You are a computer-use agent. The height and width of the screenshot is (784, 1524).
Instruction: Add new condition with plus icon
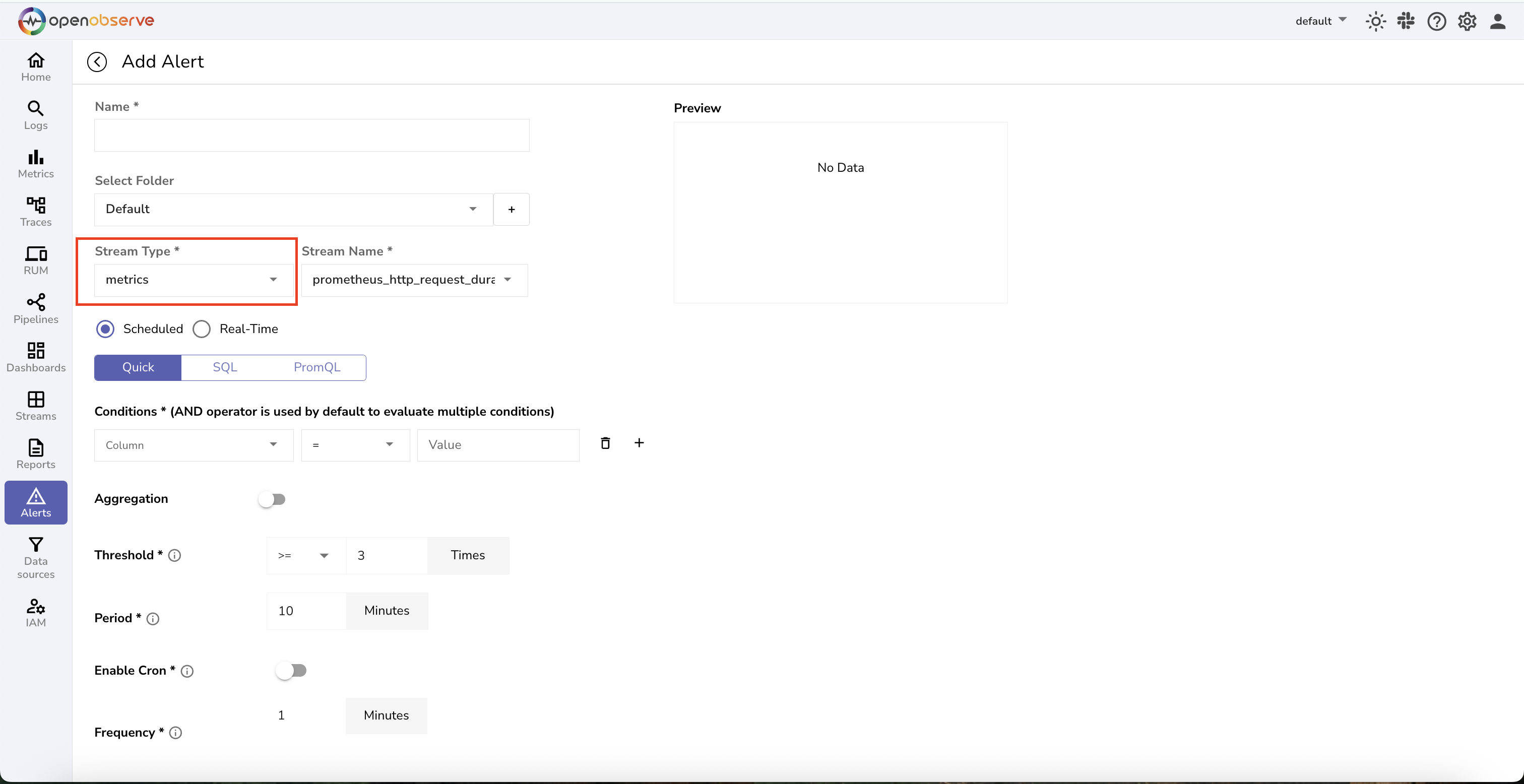point(639,443)
